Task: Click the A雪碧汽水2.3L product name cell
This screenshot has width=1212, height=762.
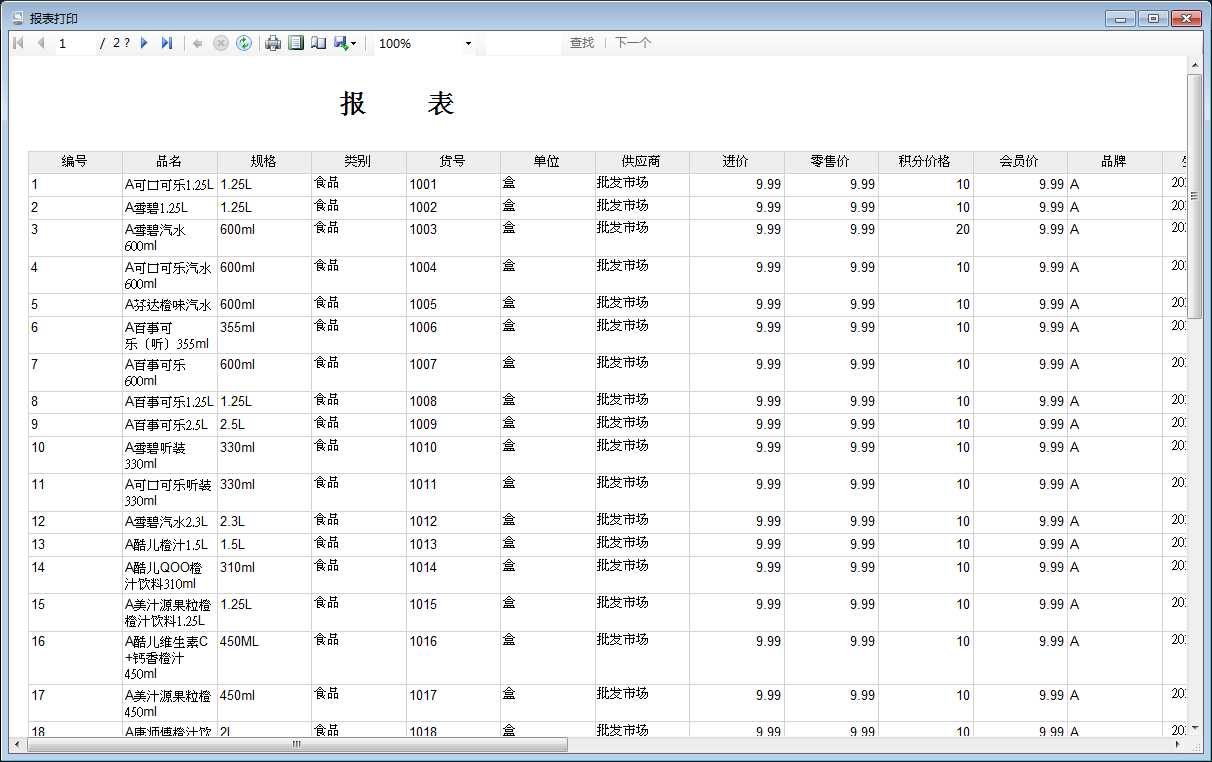Action: tap(169, 522)
